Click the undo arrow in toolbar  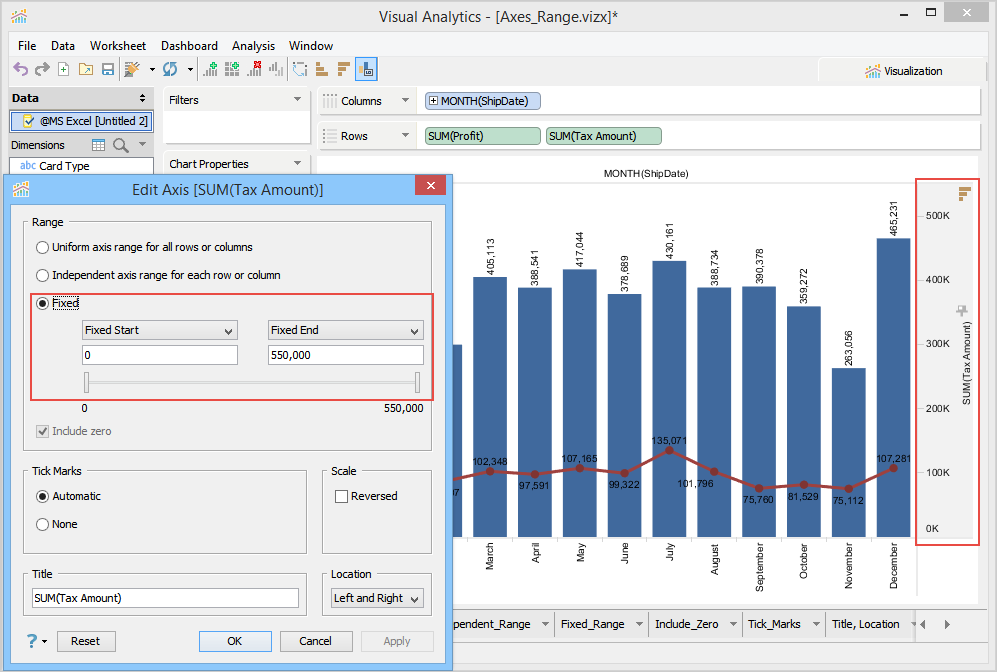coord(20,69)
